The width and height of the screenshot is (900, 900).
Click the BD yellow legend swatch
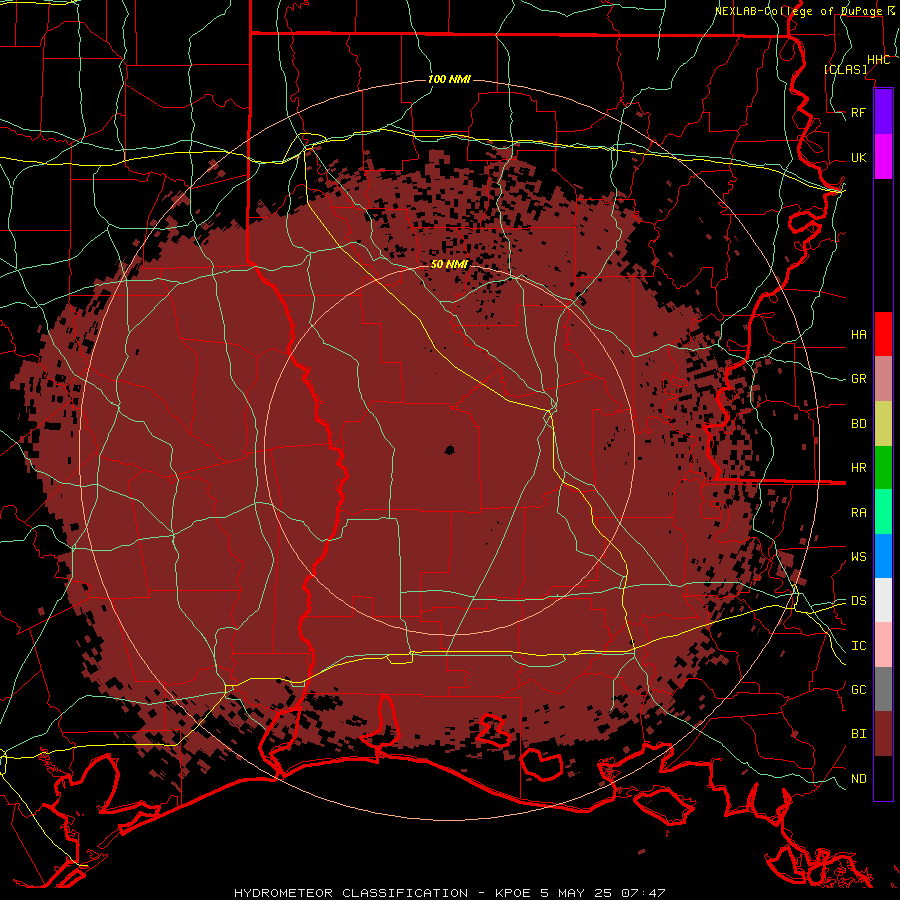point(883,423)
